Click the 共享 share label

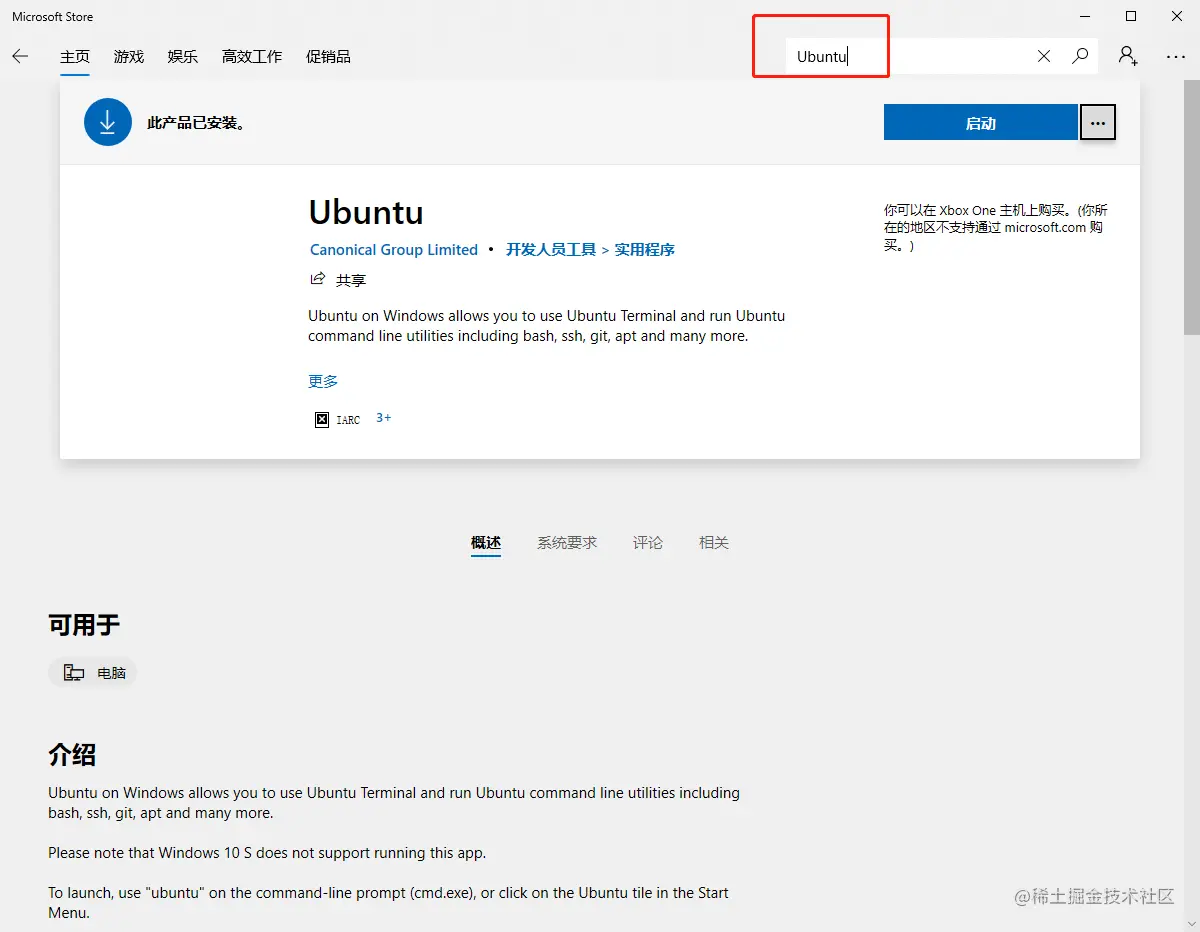coord(351,280)
